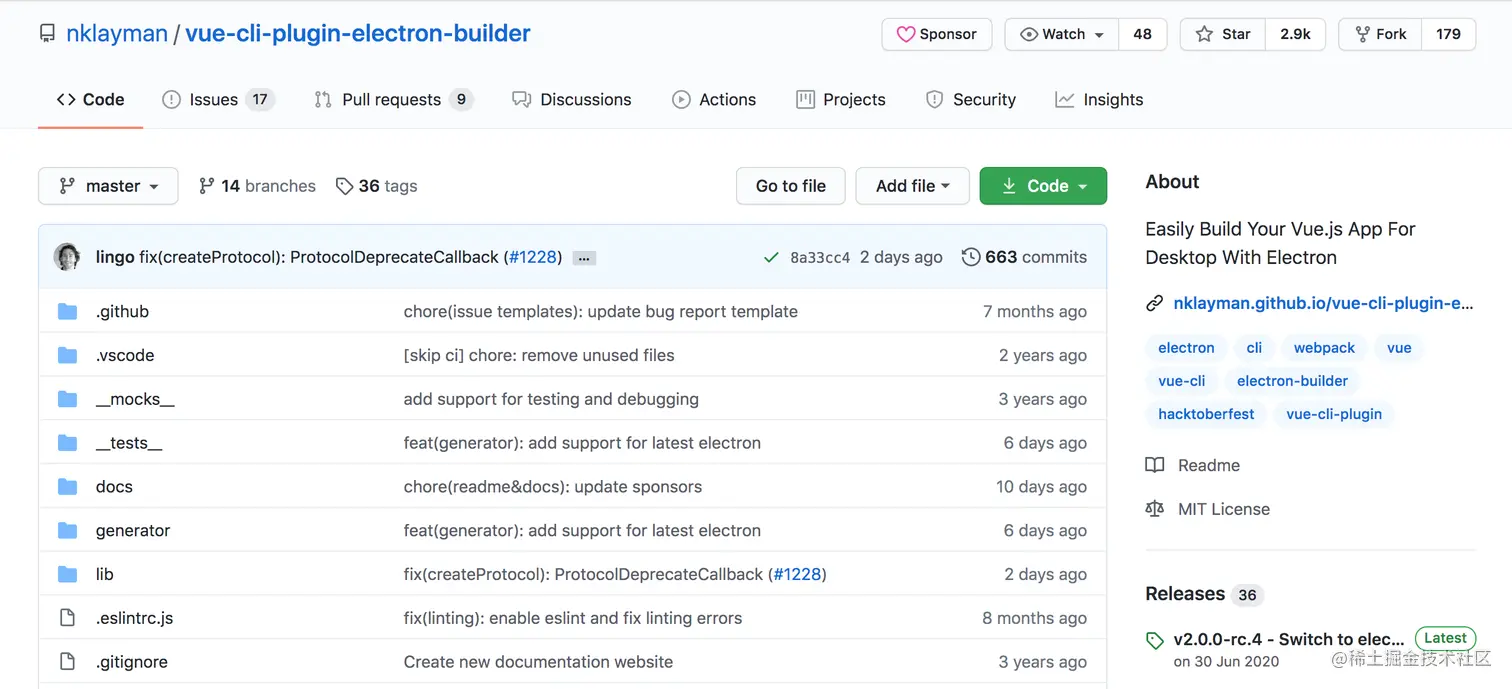Screen dimensions: 1512x689
Task: Sponsor the nklayman project
Action: pyautogui.click(x=936, y=34)
